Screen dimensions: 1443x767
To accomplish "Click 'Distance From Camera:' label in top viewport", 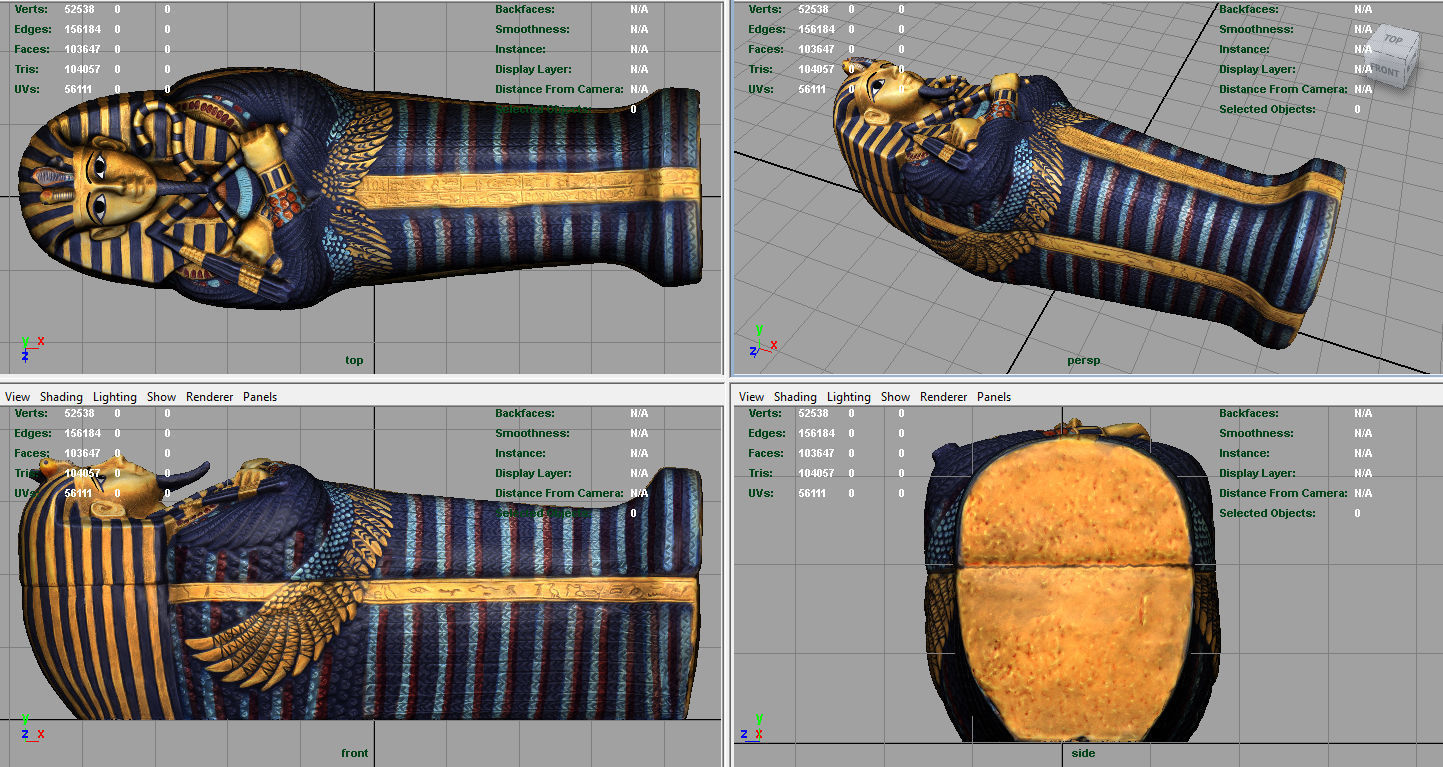I will 559,89.
